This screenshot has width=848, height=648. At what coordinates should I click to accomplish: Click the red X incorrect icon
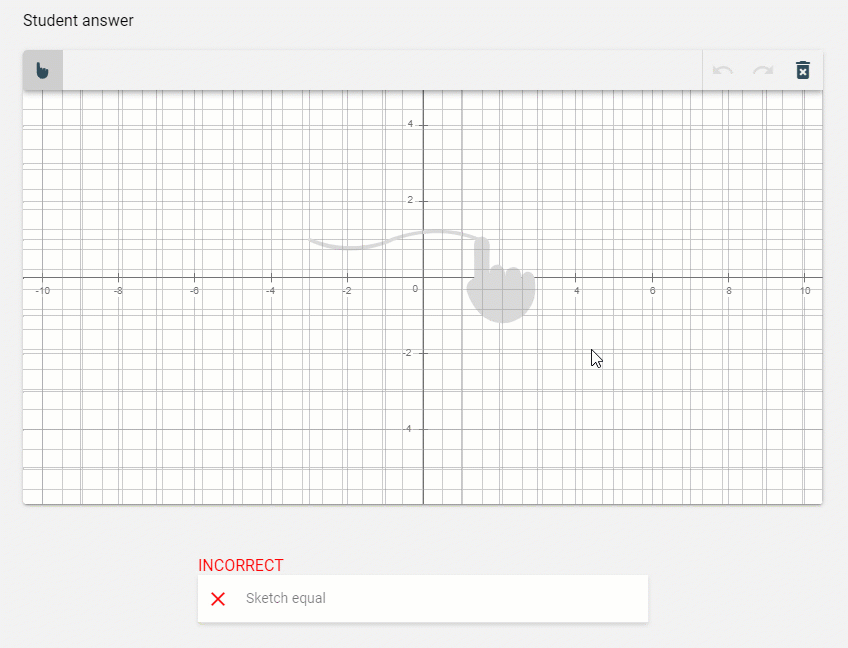point(218,599)
